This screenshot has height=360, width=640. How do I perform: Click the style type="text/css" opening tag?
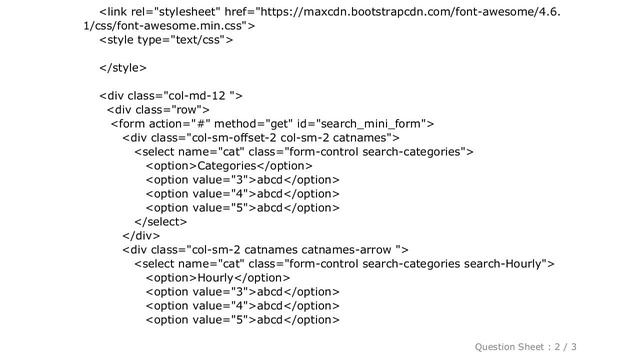point(166,40)
